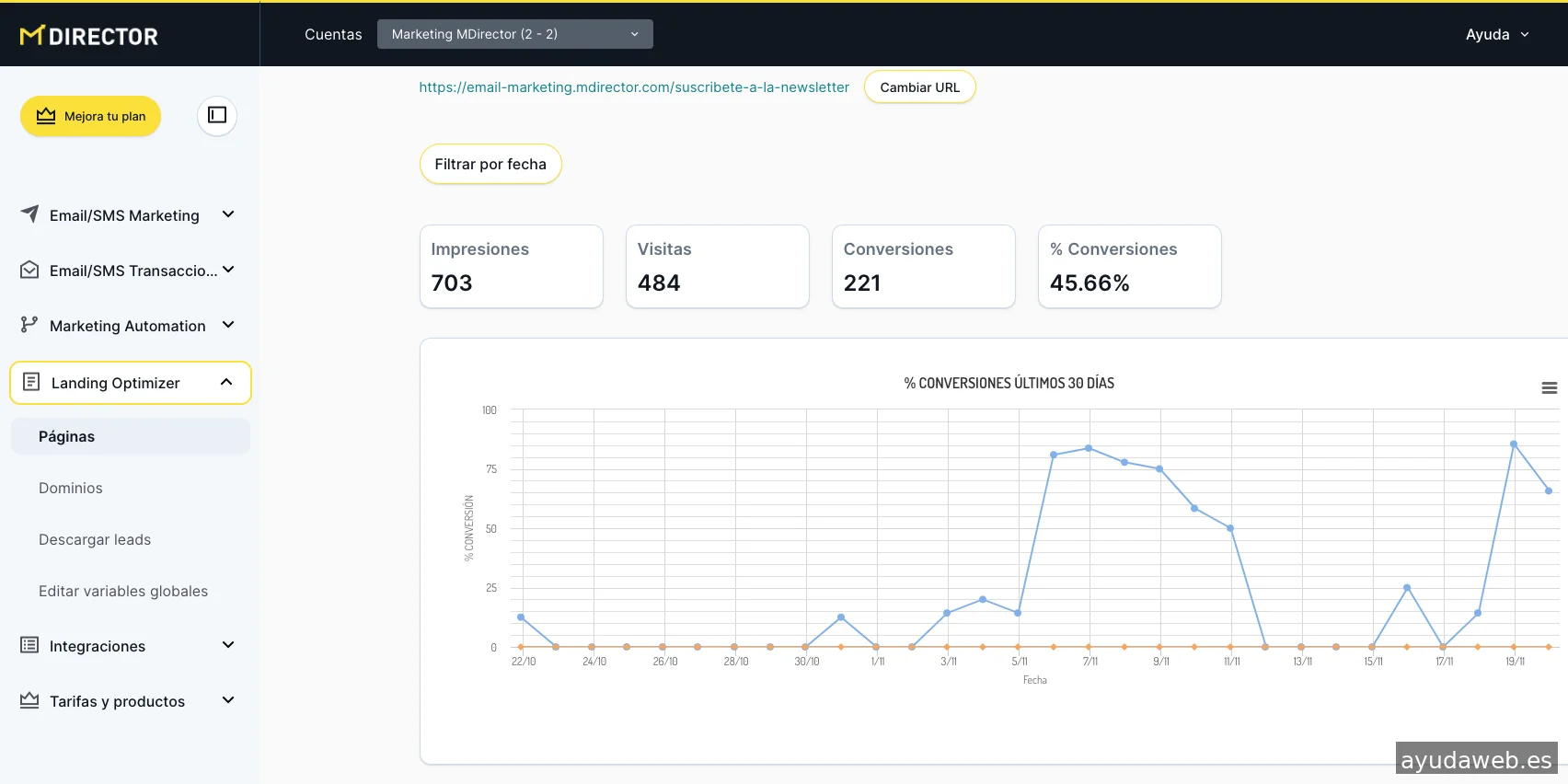Screen dimensions: 1568x784
Task: Open the suscribete-a-la-newsletter landing URL
Action: [634, 87]
